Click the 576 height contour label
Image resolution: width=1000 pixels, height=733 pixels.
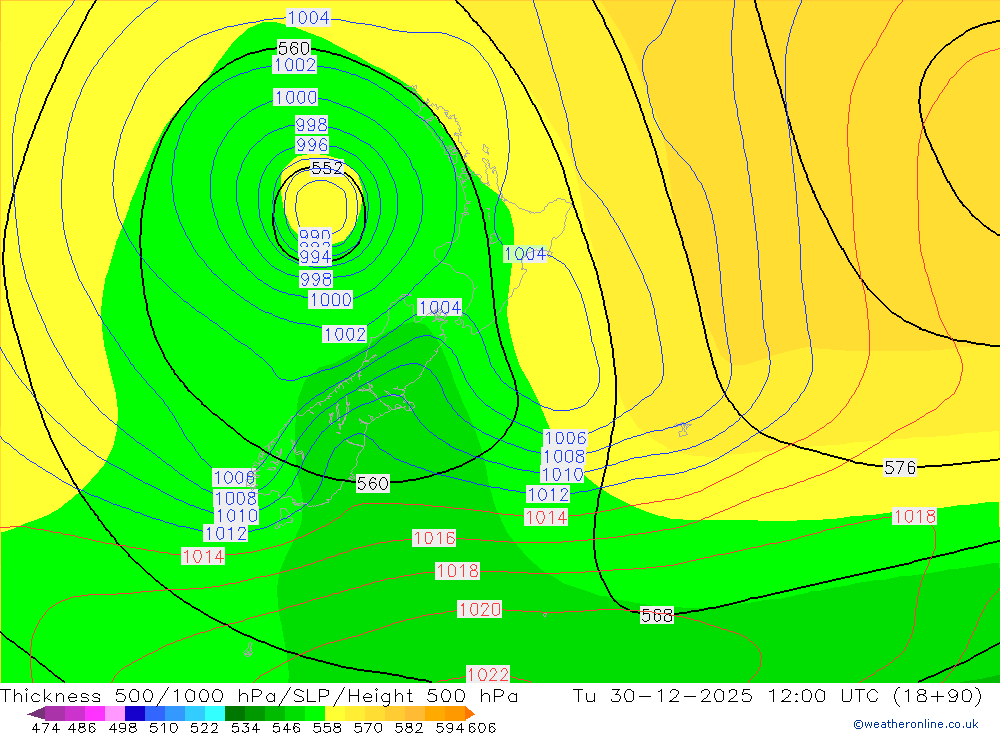click(x=900, y=468)
